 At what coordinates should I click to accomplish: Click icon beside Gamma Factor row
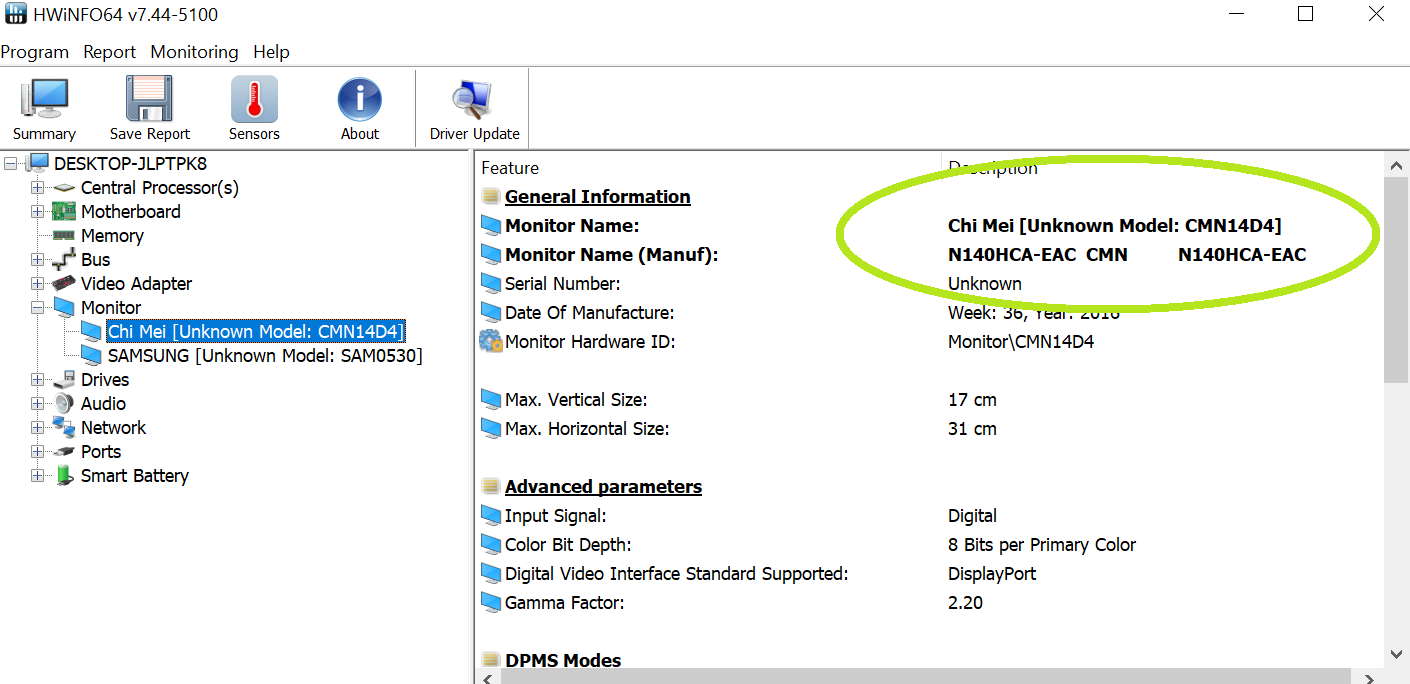[490, 602]
